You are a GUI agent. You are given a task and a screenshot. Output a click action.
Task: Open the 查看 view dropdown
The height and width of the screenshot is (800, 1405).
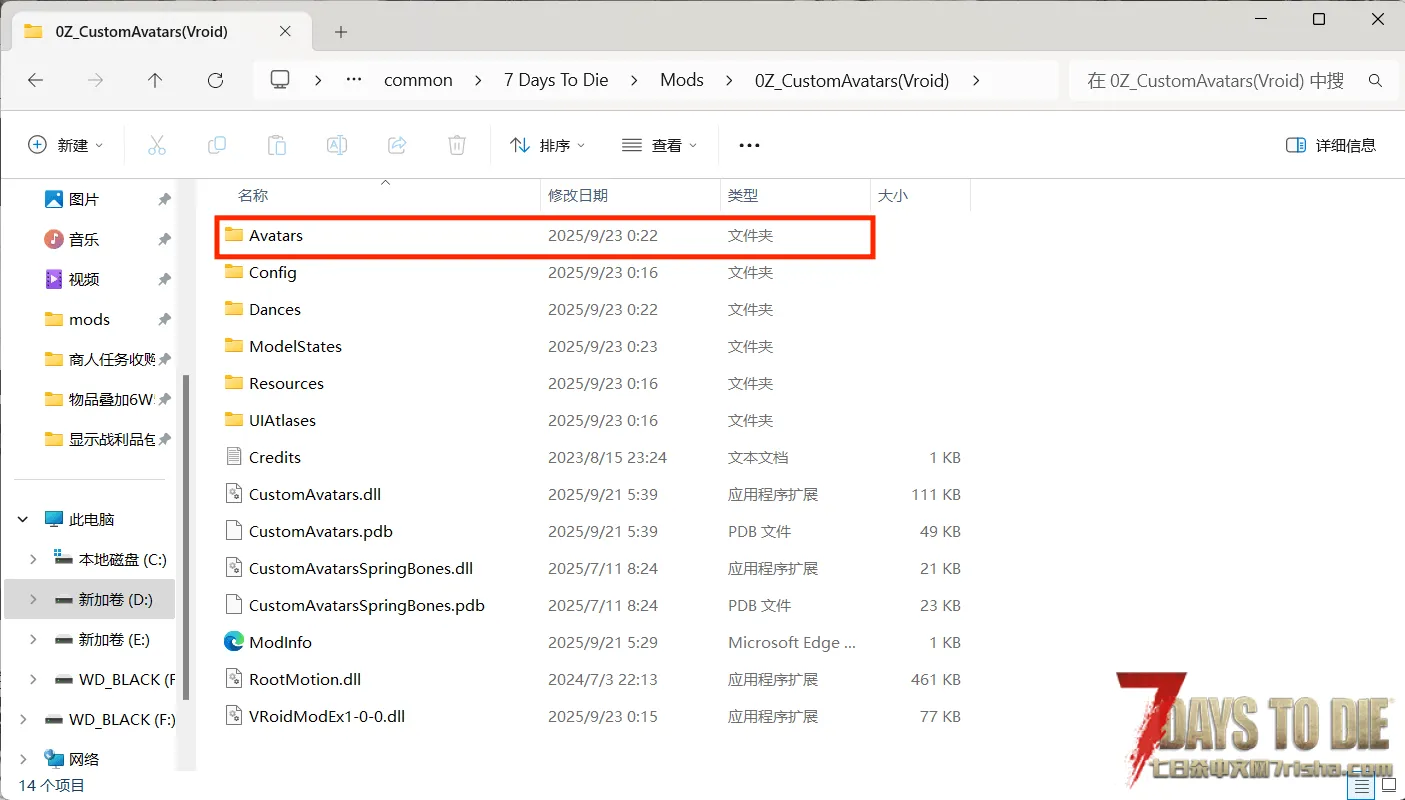pyautogui.click(x=659, y=145)
